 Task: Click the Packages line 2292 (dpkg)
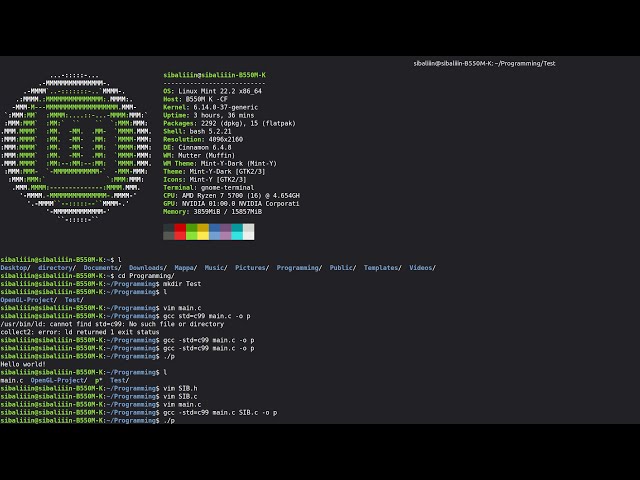point(229,123)
